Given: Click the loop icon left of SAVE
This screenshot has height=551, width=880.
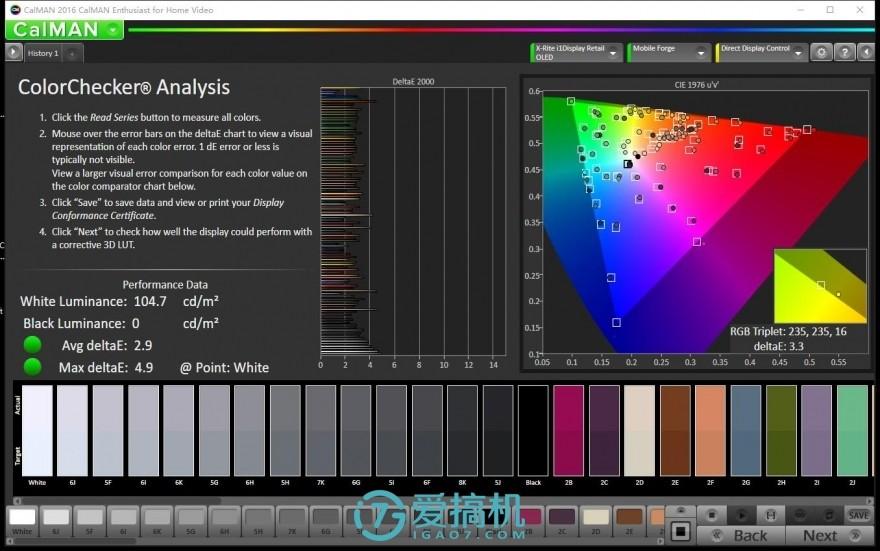Looking at the screenshot, I should coord(829,515).
